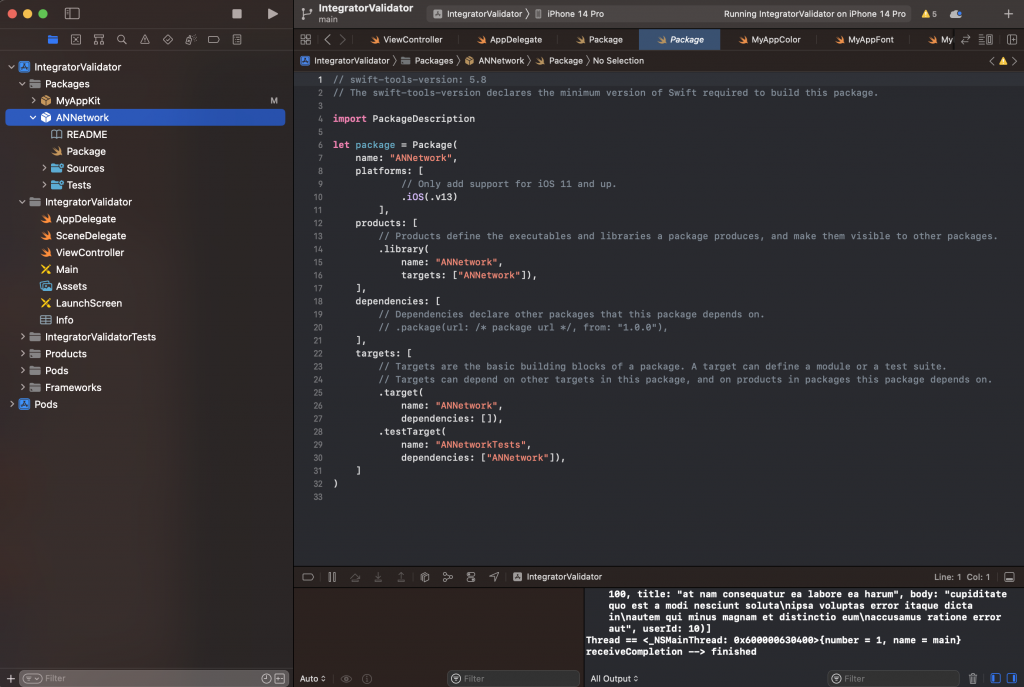Screen dimensions: 1024x687
Task: Switch to the AppDelegate tab
Action: pyautogui.click(x=509, y=40)
